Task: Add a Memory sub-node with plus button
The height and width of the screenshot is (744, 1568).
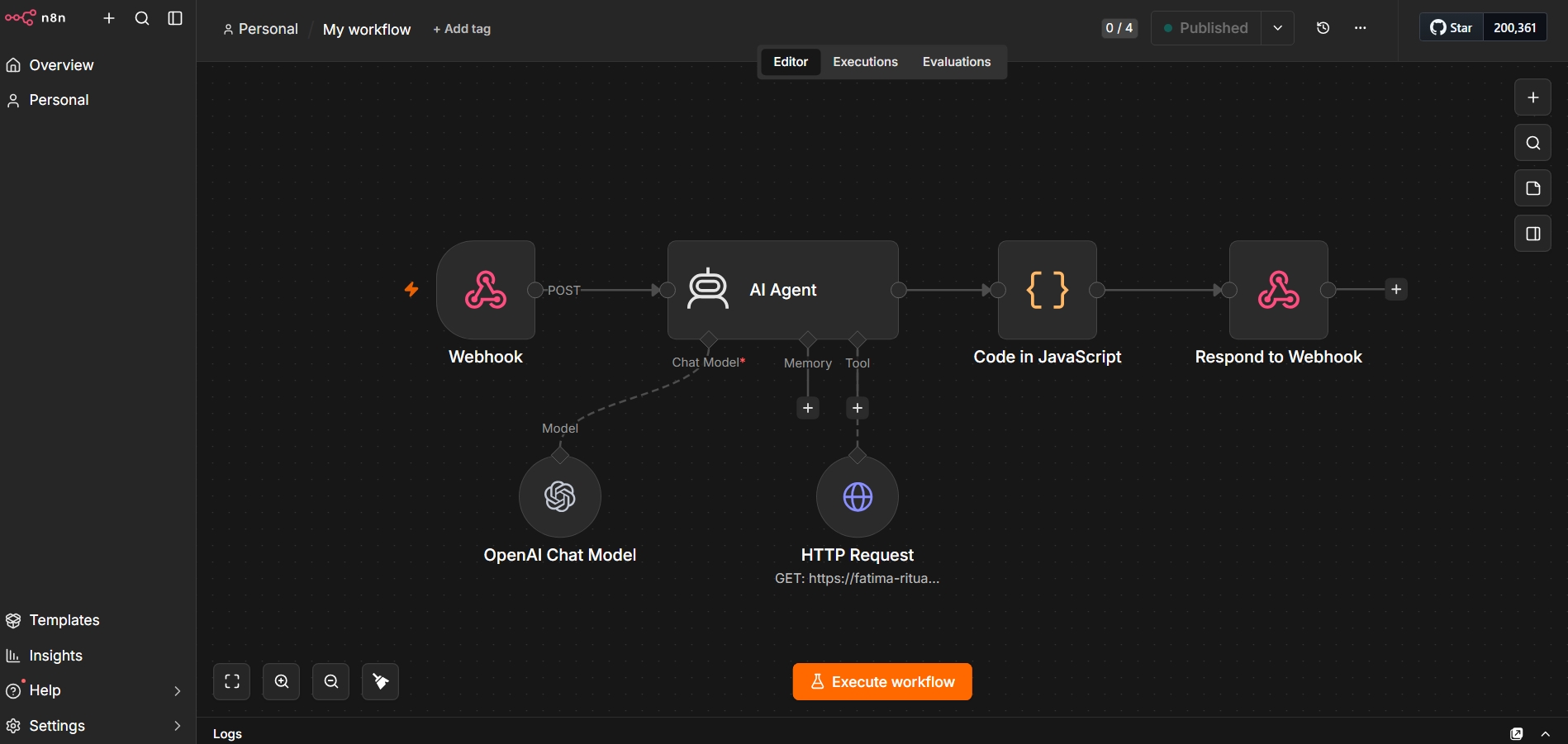Action: (808, 408)
